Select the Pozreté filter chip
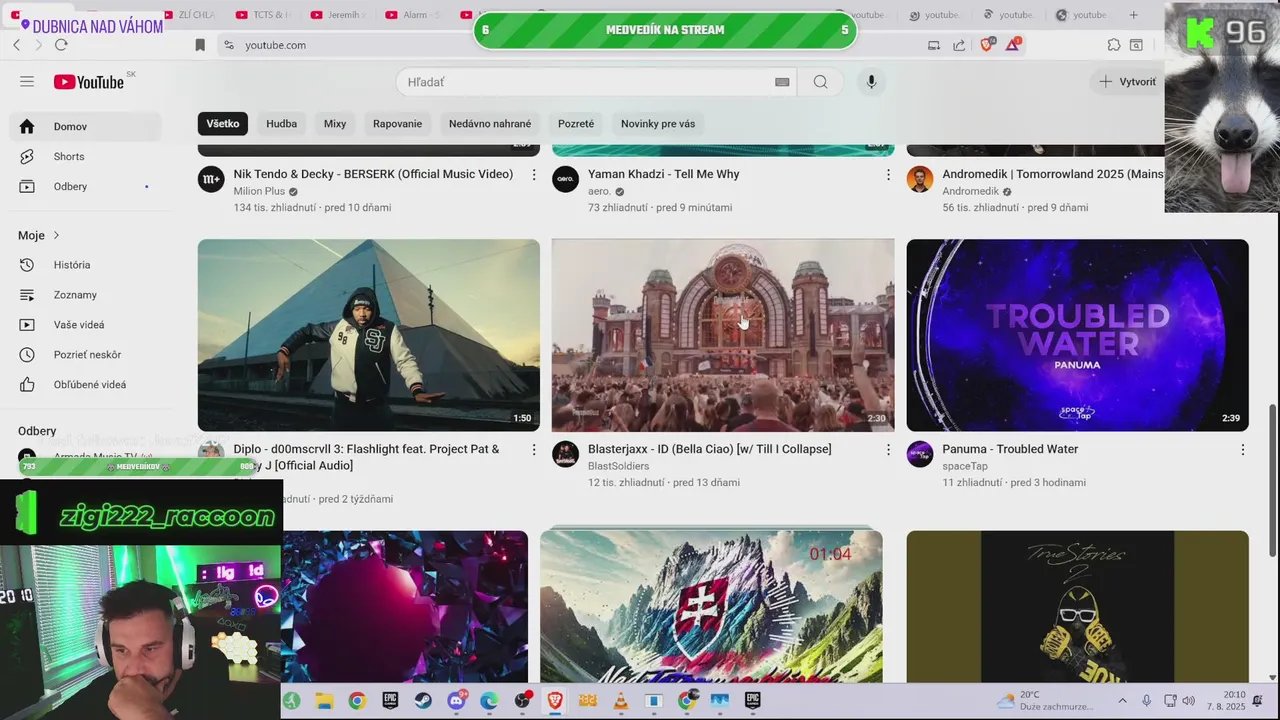This screenshot has height=720, width=1280. click(x=576, y=124)
